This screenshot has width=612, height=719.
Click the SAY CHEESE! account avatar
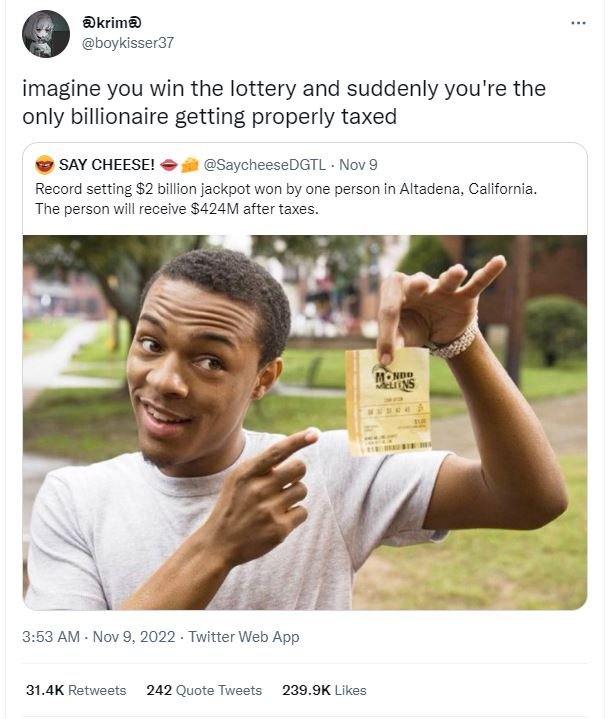pos(44,165)
